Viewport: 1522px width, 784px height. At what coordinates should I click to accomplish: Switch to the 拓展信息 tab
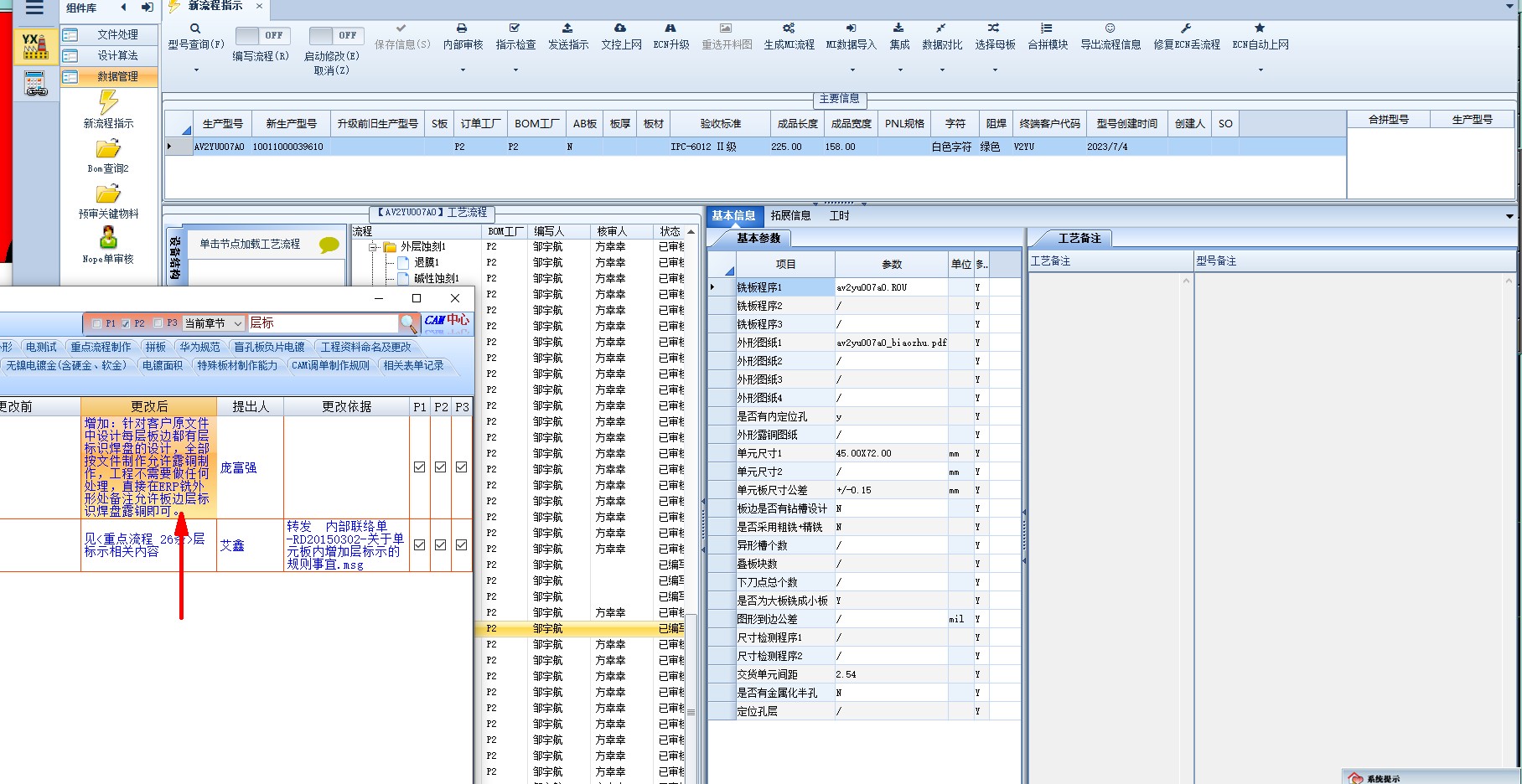pos(790,216)
